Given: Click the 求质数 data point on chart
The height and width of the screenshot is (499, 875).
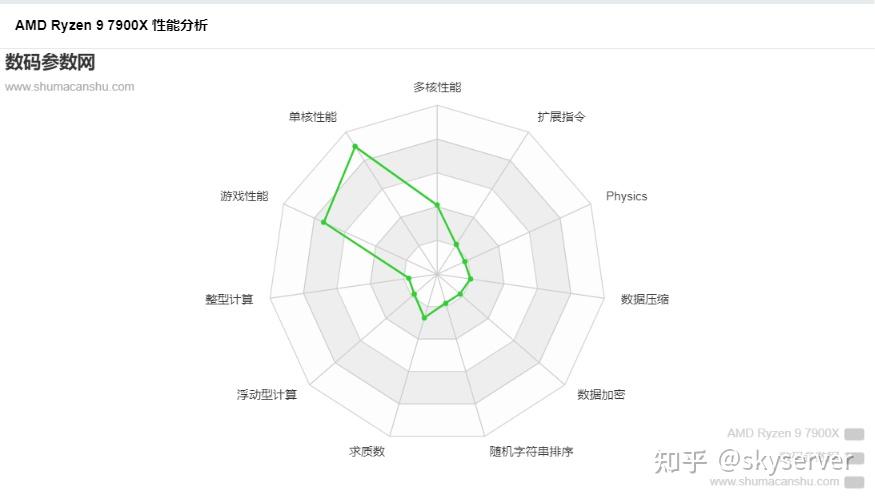Looking at the screenshot, I should tap(425, 318).
